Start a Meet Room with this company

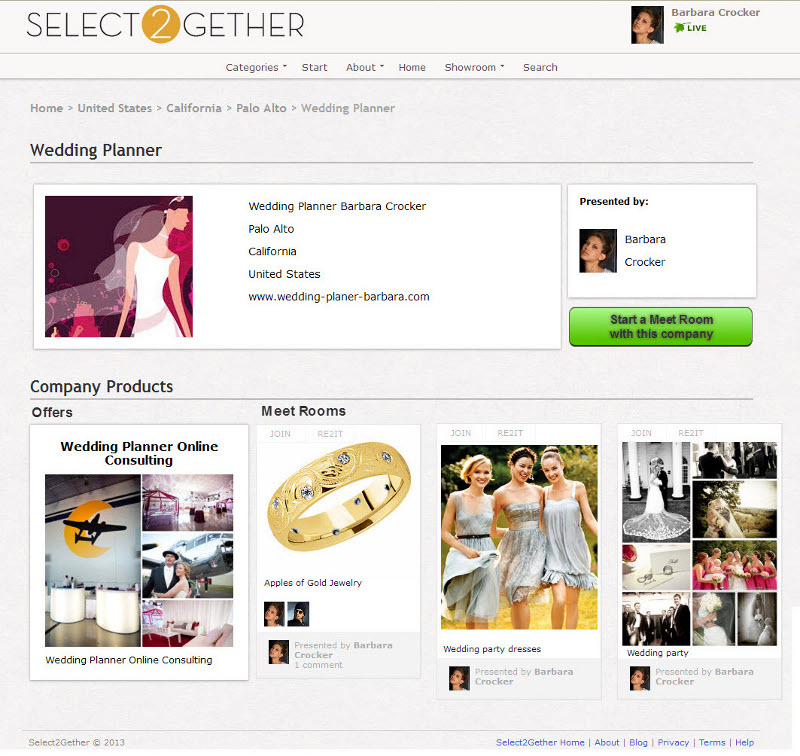pyautogui.click(x=661, y=326)
